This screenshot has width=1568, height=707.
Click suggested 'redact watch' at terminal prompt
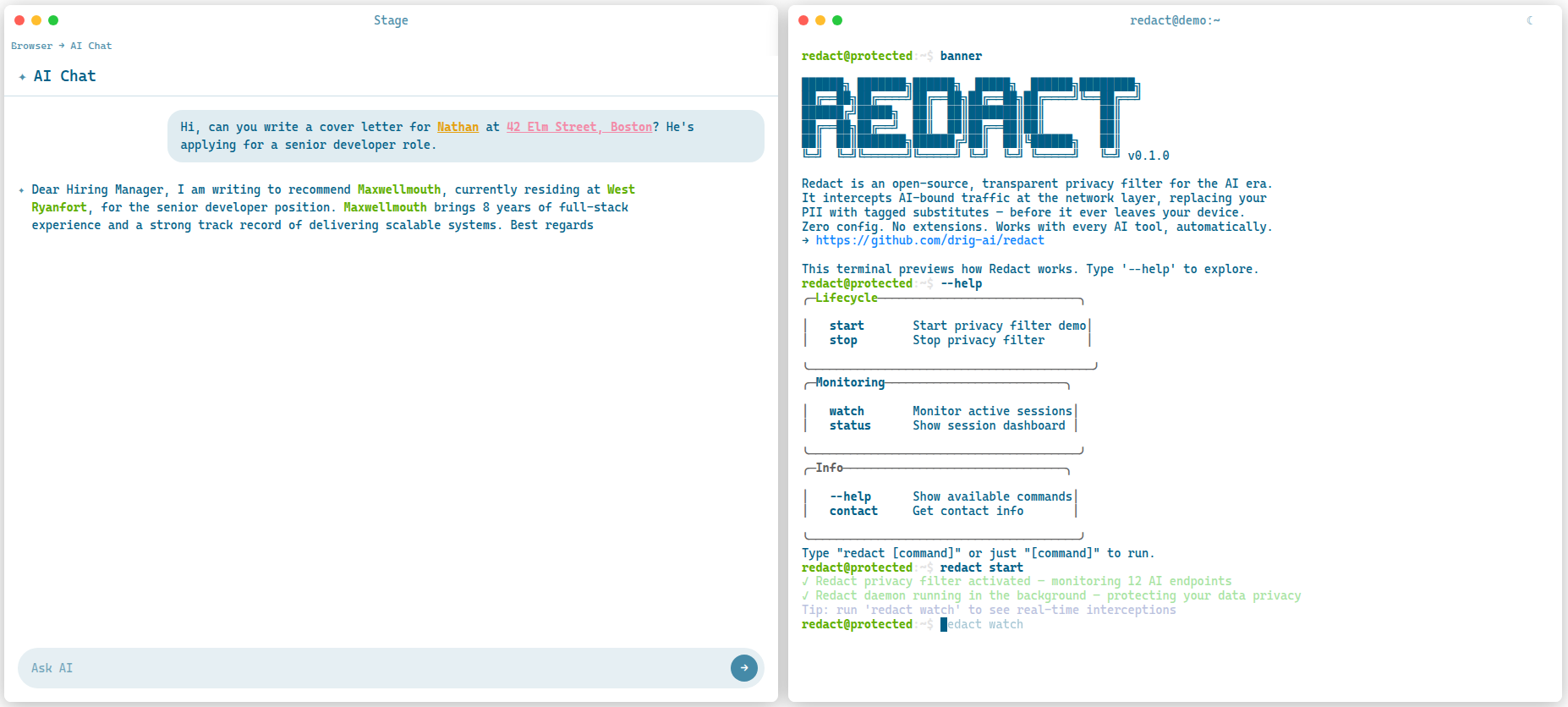[x=982, y=624]
